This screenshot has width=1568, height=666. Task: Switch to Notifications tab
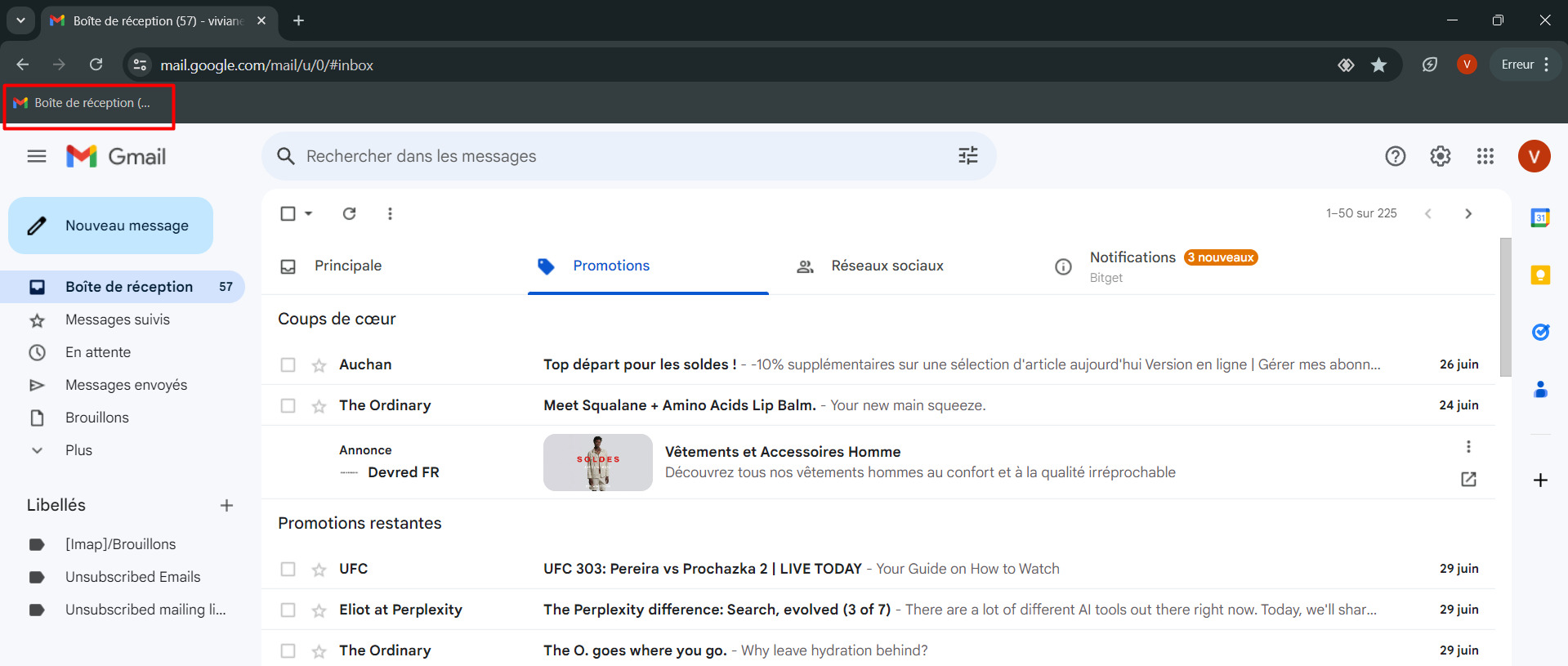(1164, 266)
